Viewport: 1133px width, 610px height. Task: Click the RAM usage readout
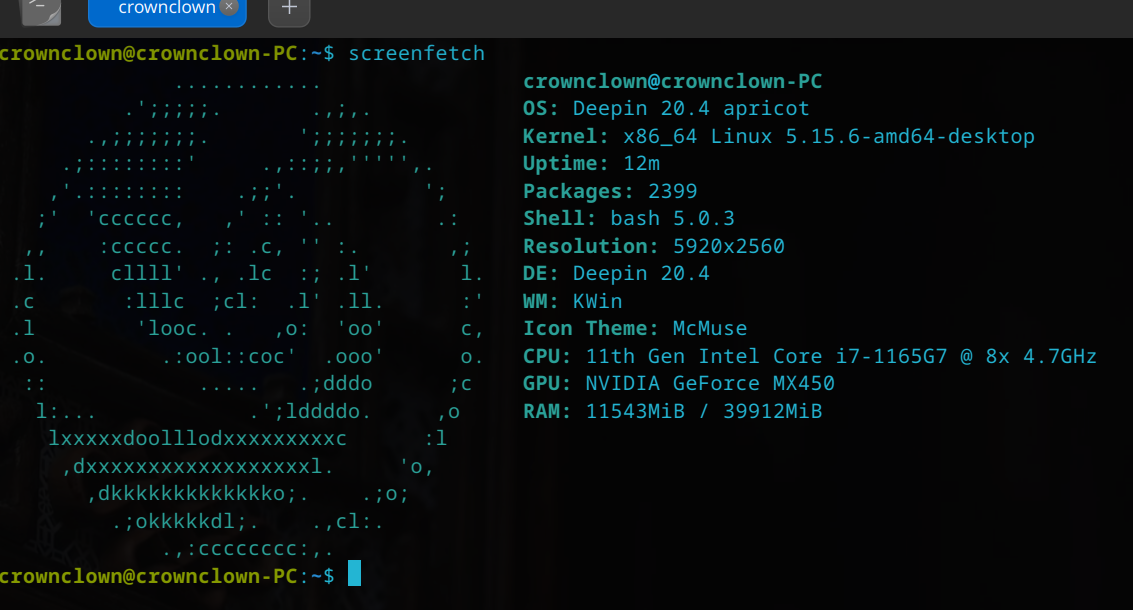pos(672,410)
